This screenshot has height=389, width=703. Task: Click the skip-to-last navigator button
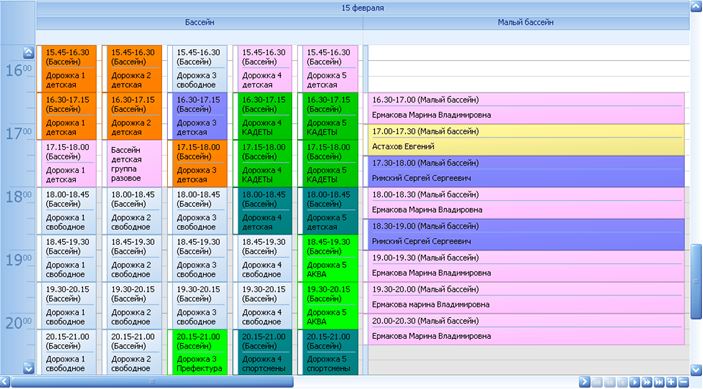tap(659, 382)
